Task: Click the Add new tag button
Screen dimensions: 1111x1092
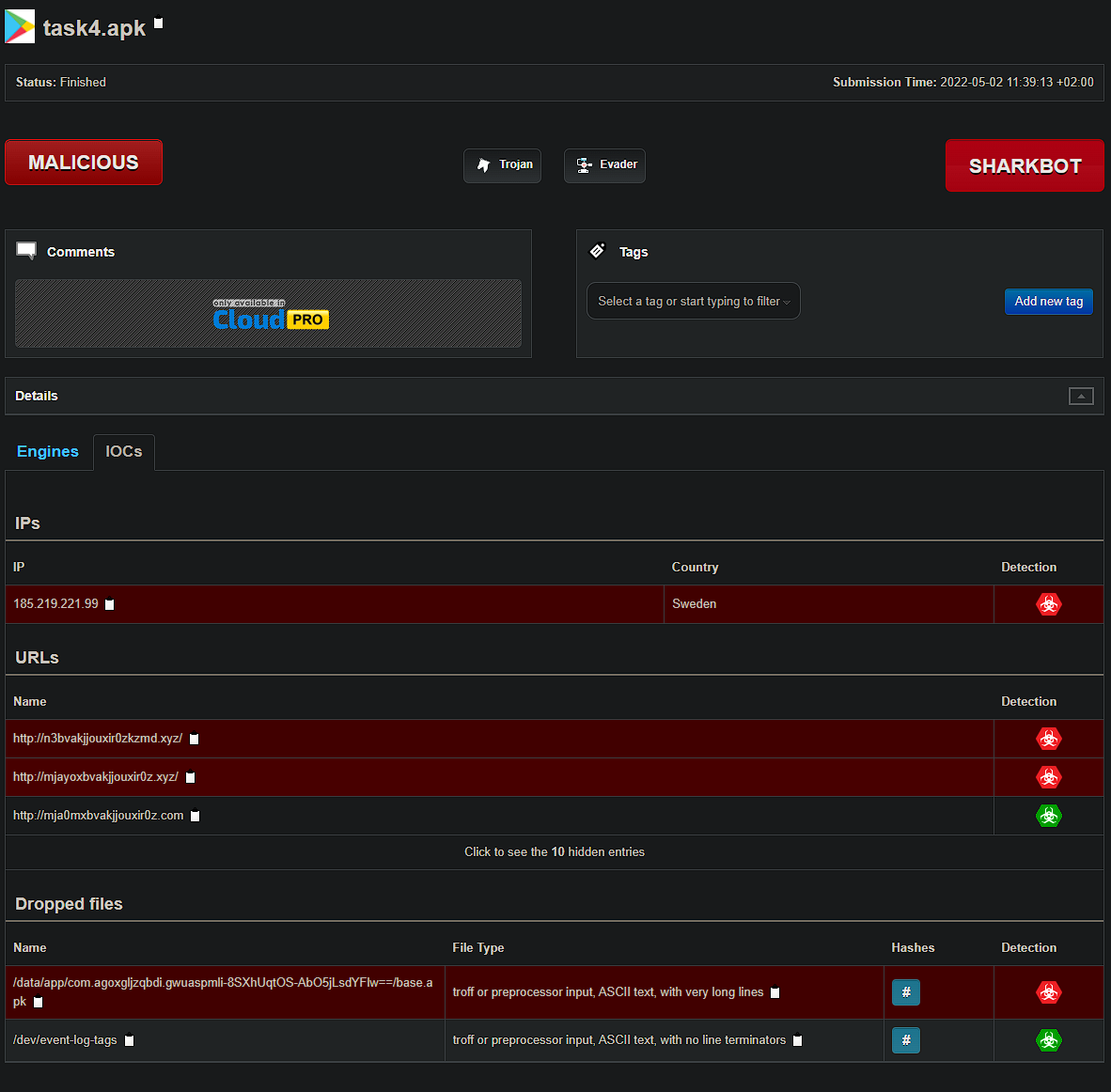Action: (1049, 301)
